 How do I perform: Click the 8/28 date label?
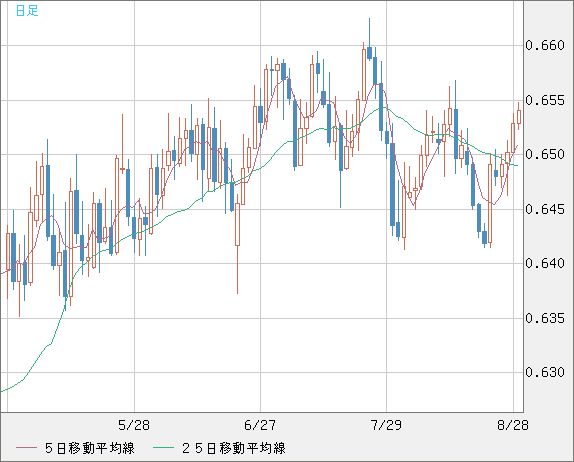click(x=513, y=425)
